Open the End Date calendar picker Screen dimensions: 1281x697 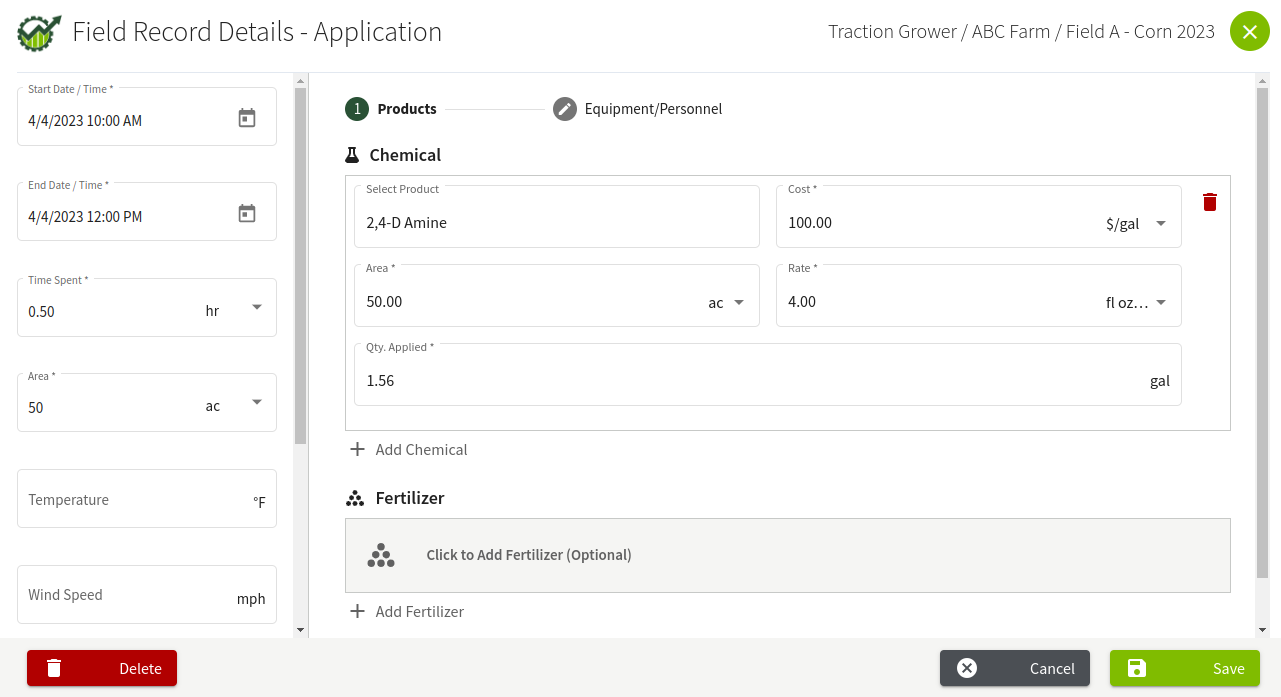[247, 213]
